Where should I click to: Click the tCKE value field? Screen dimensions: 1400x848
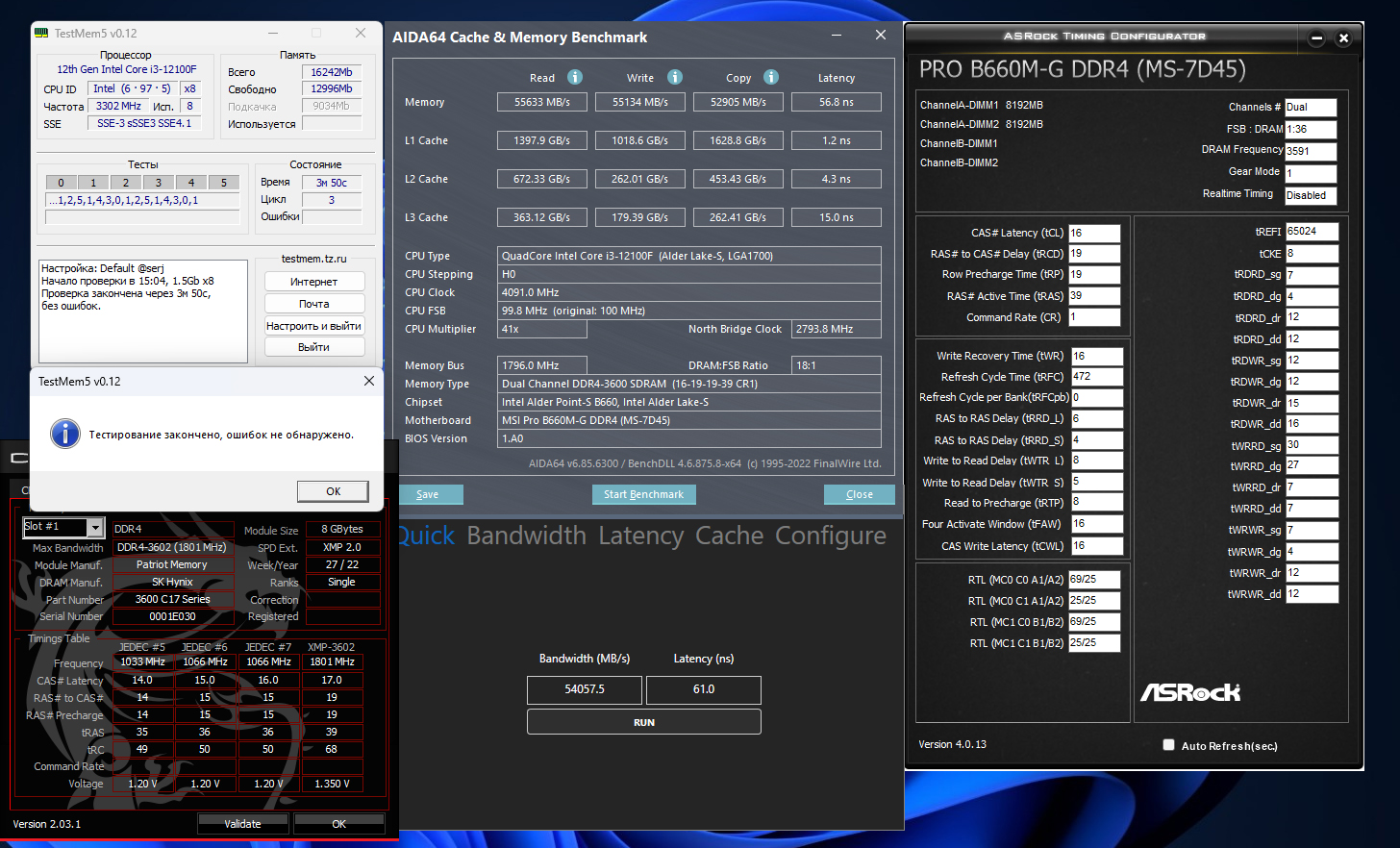coord(1312,254)
